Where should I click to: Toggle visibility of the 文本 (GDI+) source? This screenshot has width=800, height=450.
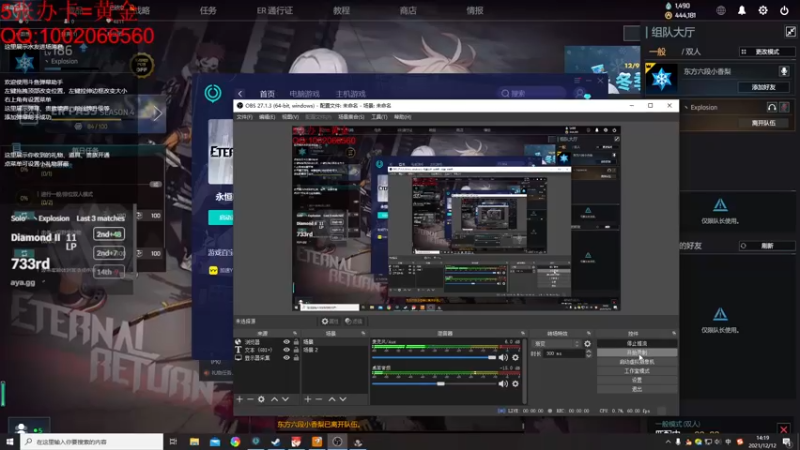[x=286, y=350]
